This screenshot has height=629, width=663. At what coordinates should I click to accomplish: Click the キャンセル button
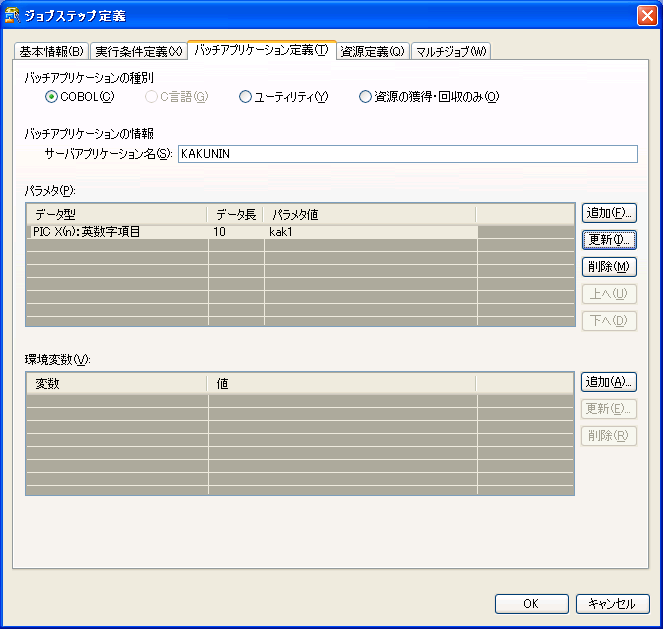pyautogui.click(x=612, y=604)
